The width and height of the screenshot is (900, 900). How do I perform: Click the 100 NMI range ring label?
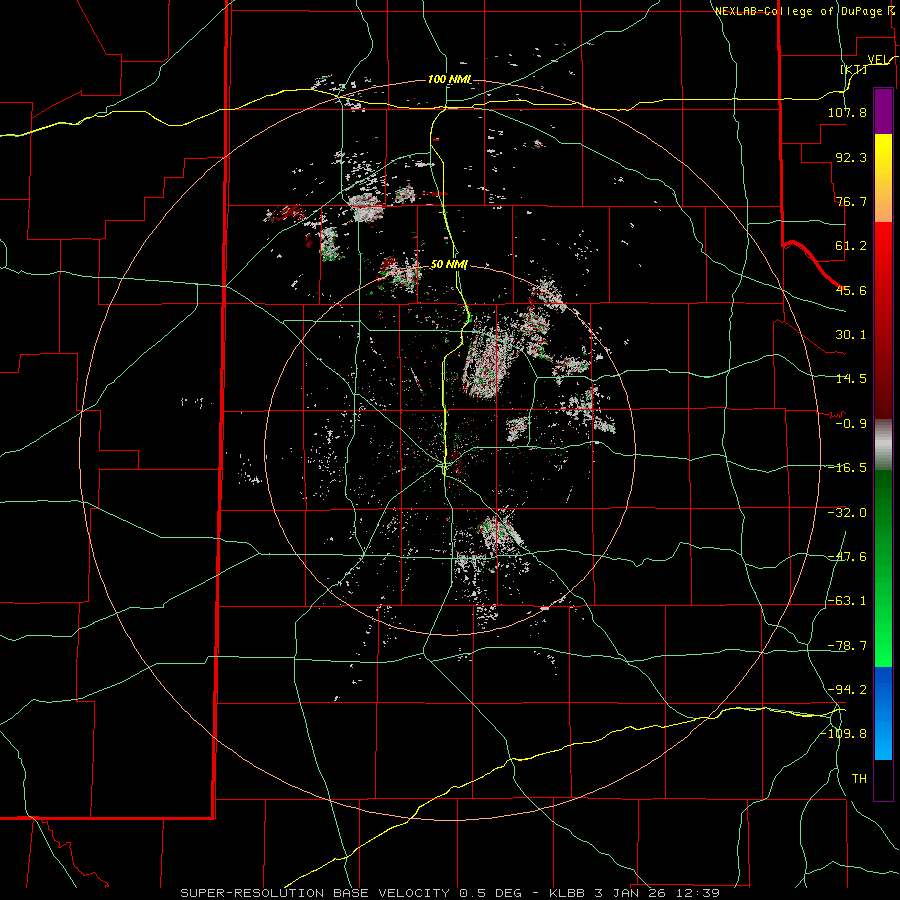(449, 79)
